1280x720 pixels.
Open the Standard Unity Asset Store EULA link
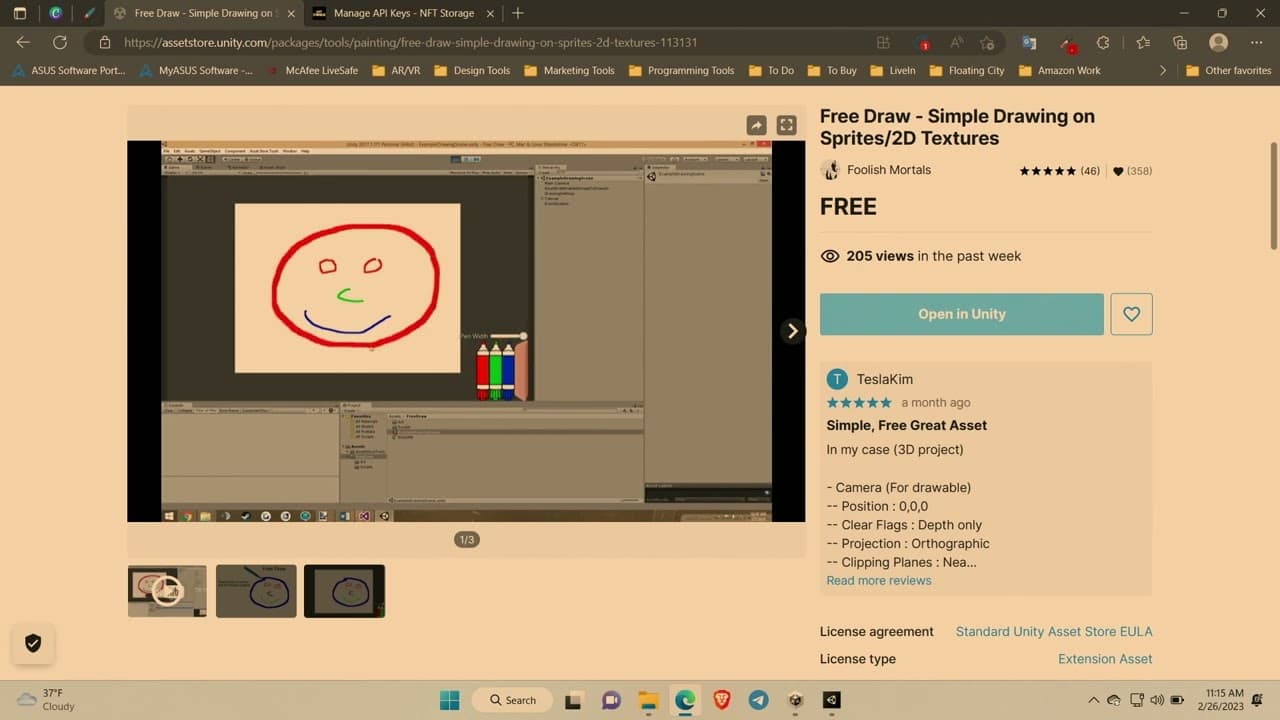click(x=1054, y=631)
